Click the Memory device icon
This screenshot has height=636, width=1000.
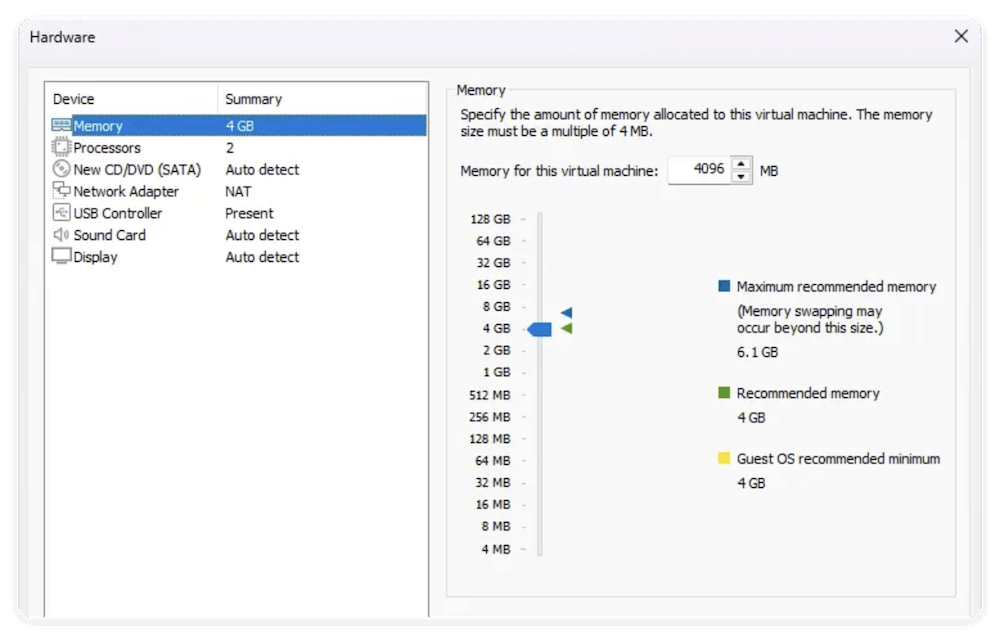(62, 125)
